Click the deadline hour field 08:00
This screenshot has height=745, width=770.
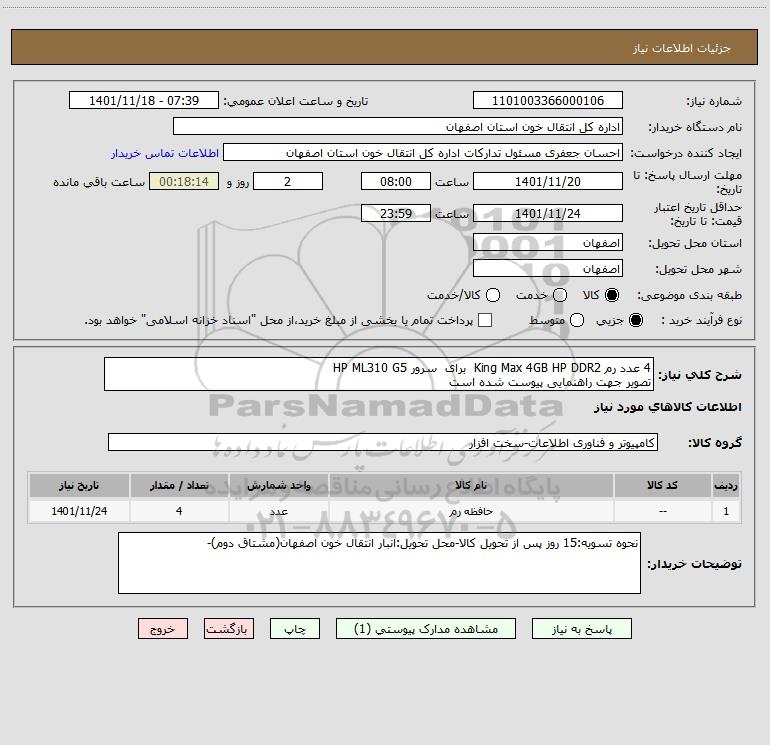[x=396, y=182]
